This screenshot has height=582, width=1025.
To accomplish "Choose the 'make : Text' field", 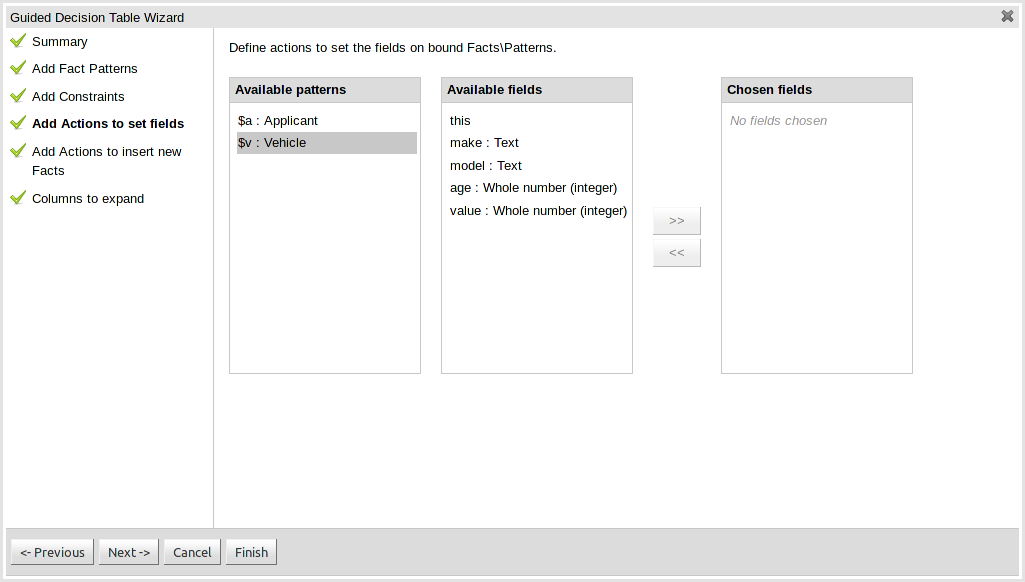I will point(484,143).
